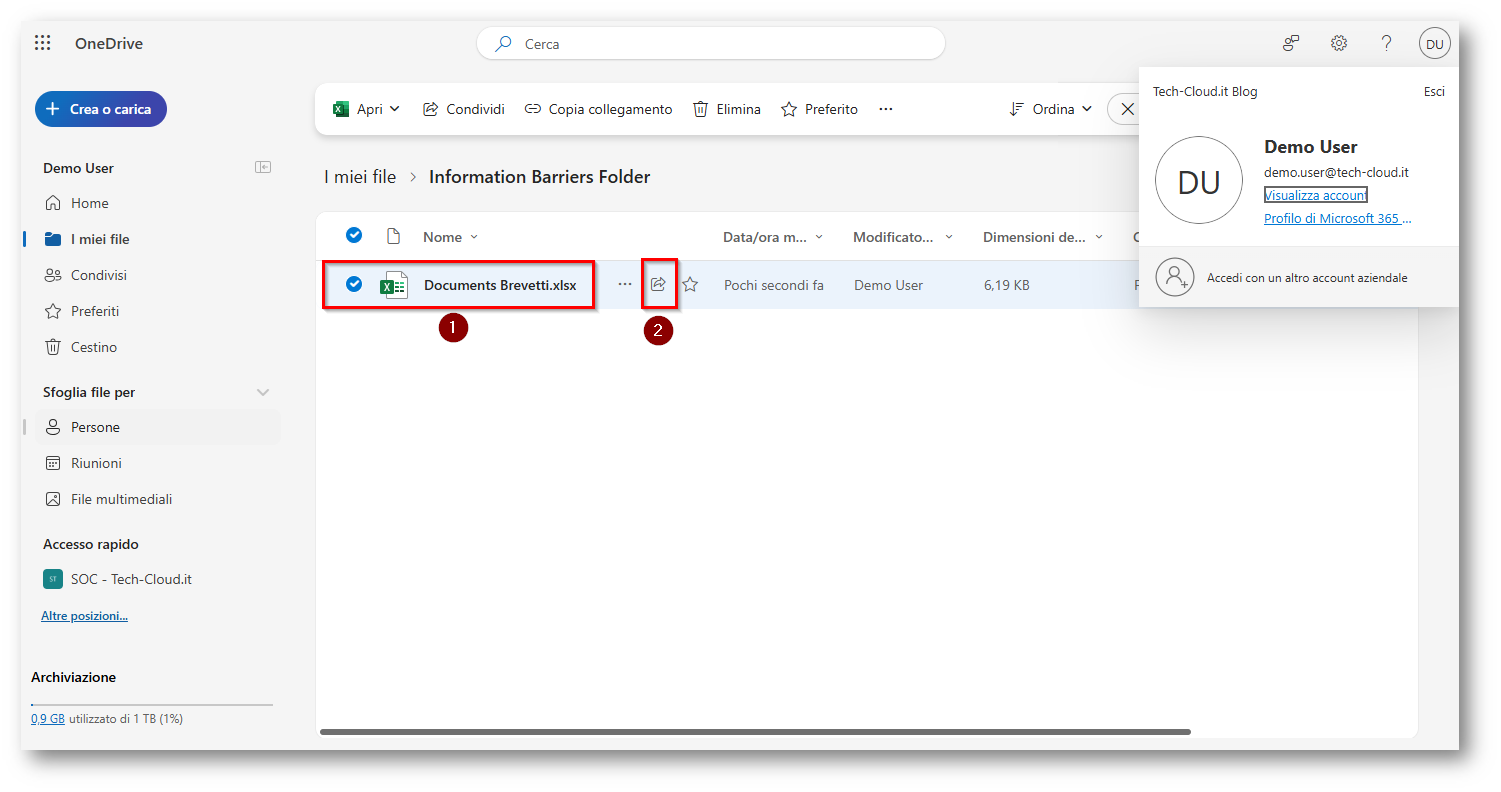Open the help question mark icon
1501x792 pixels.
(1386, 43)
